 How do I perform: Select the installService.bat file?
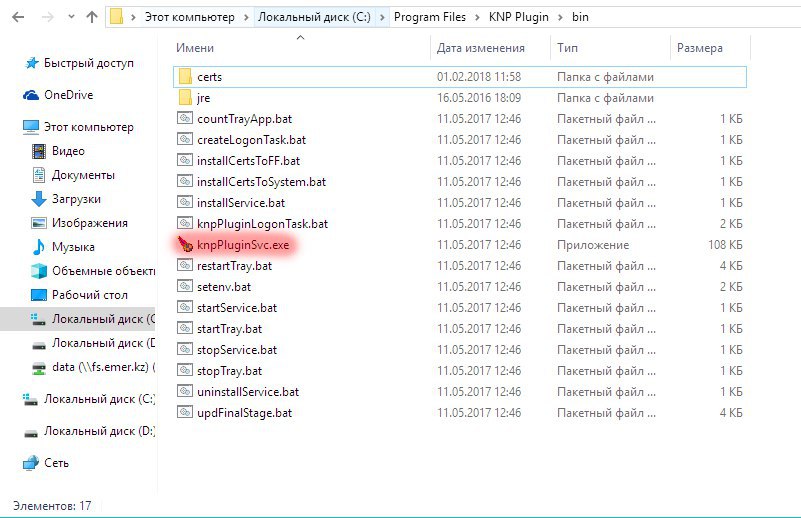241,203
